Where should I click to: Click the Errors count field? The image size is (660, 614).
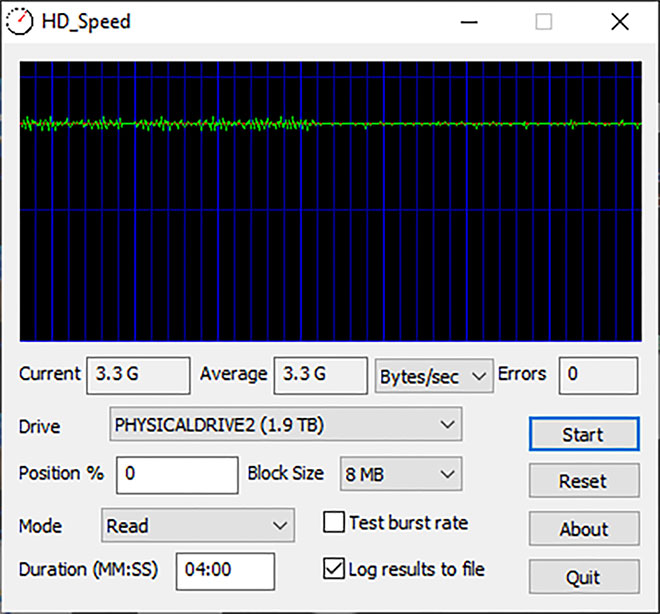598,375
